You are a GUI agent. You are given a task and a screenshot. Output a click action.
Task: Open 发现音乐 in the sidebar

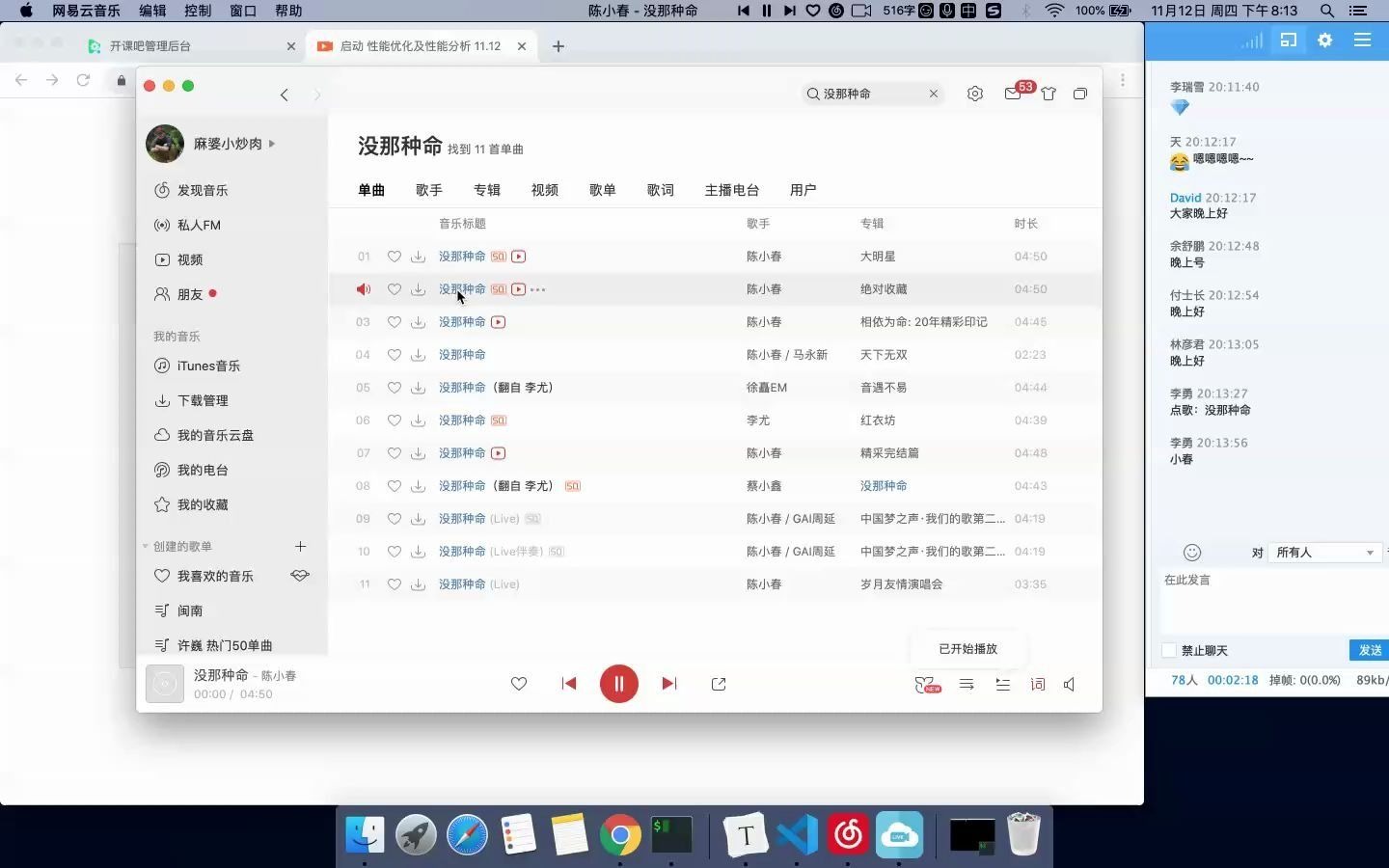191,191
